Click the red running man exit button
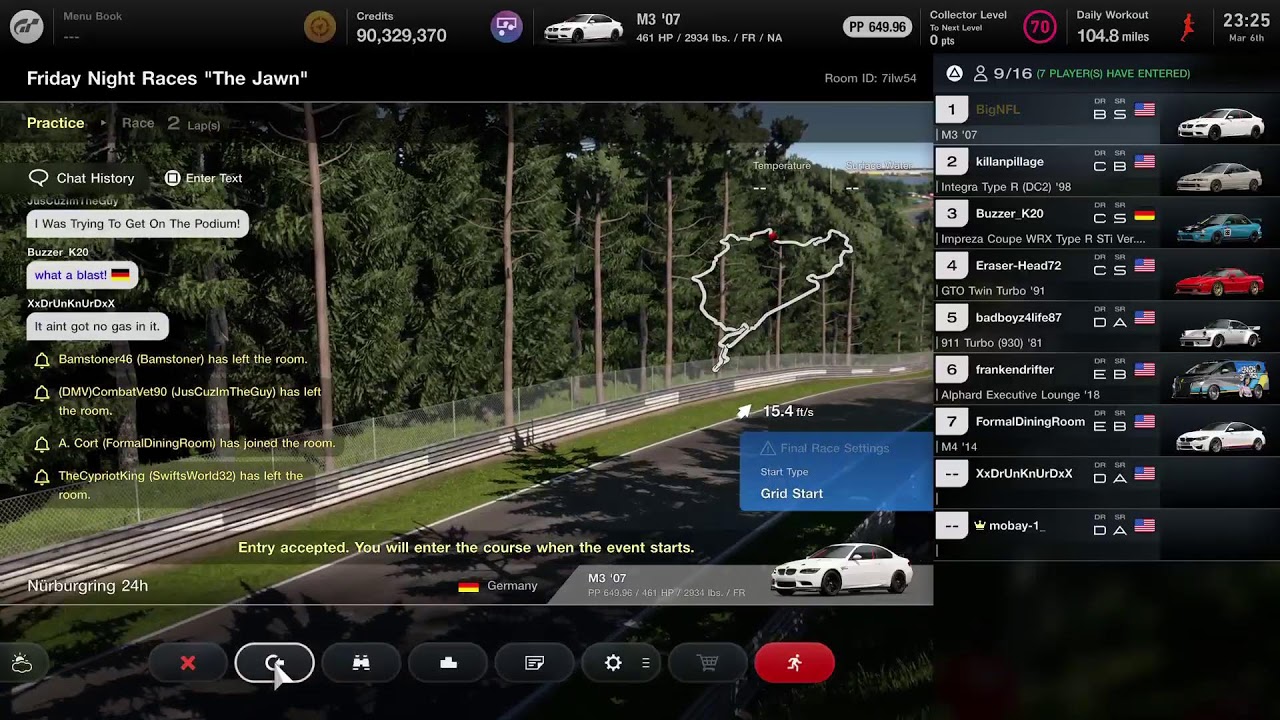Viewport: 1280px width, 720px height. (794, 663)
